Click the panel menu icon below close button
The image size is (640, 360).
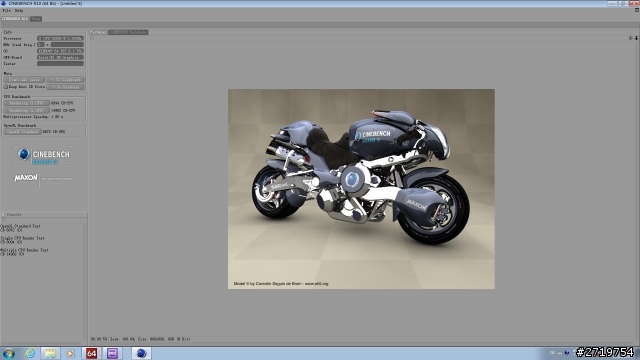point(637,10)
